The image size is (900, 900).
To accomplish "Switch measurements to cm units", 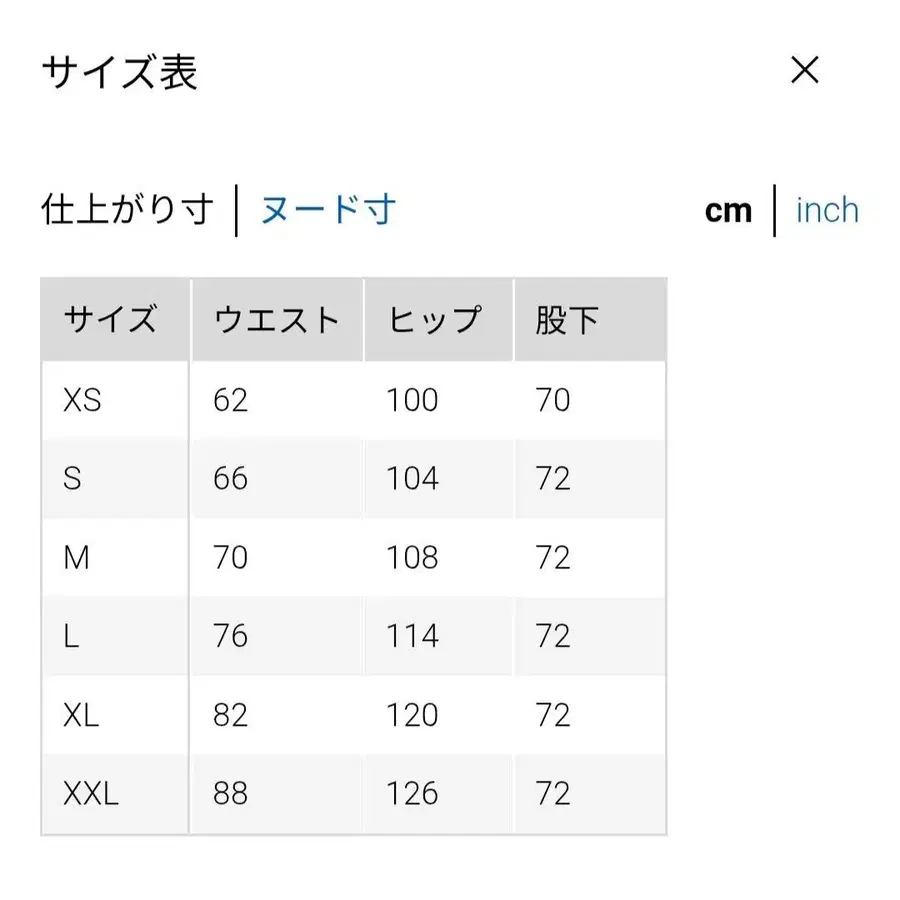I will (727, 210).
